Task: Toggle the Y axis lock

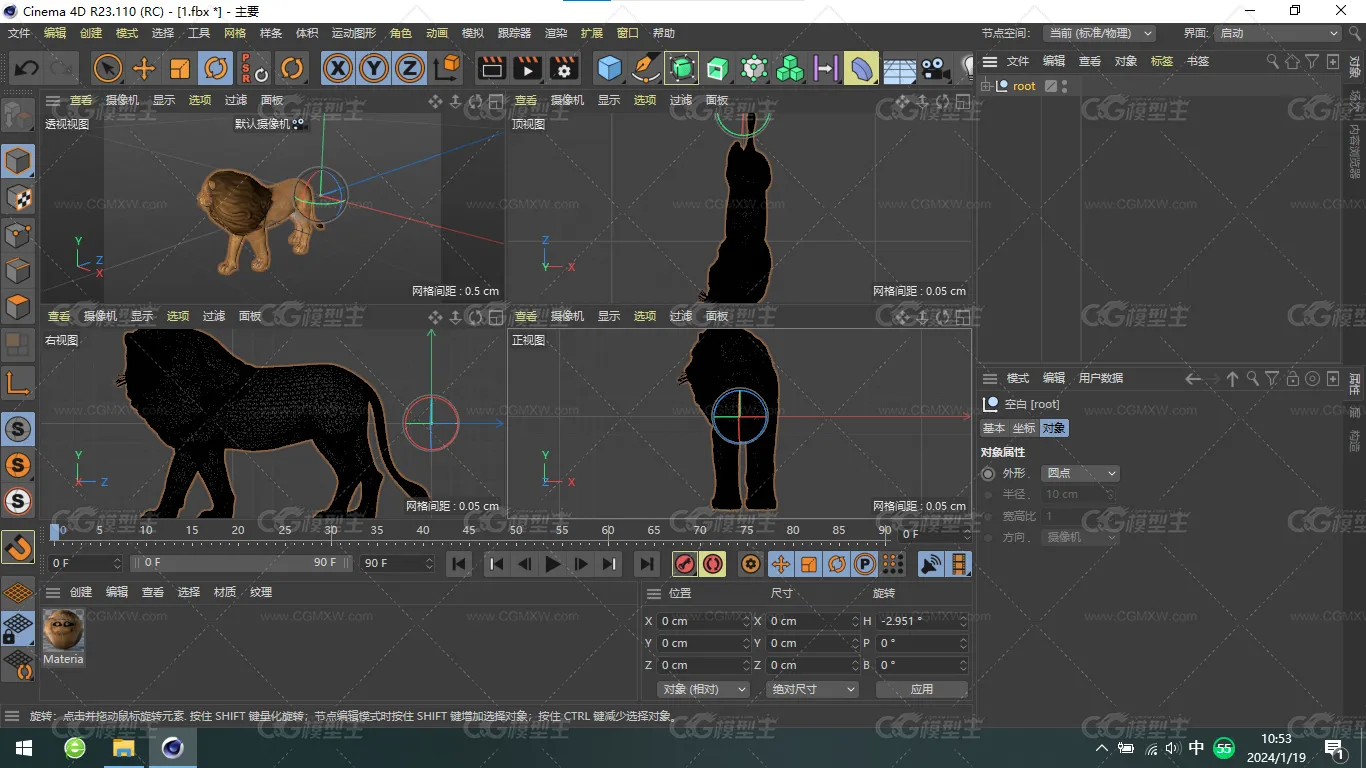Action: tap(374, 68)
